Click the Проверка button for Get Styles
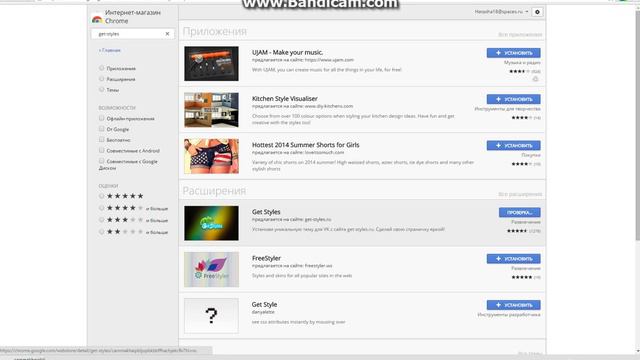Viewport: 640px width, 360px height. pos(520,212)
